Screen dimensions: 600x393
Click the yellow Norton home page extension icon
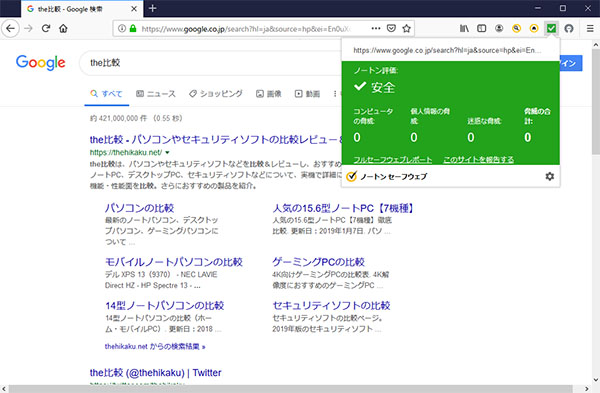534,28
